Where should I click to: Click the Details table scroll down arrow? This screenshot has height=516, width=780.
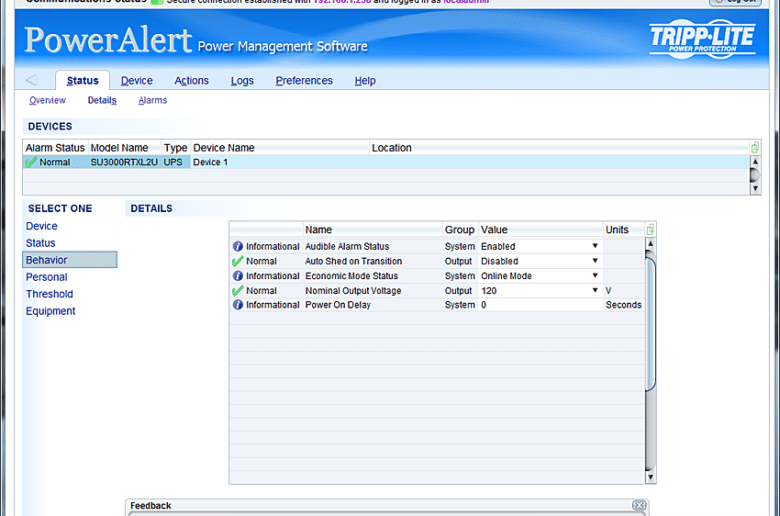coord(650,477)
